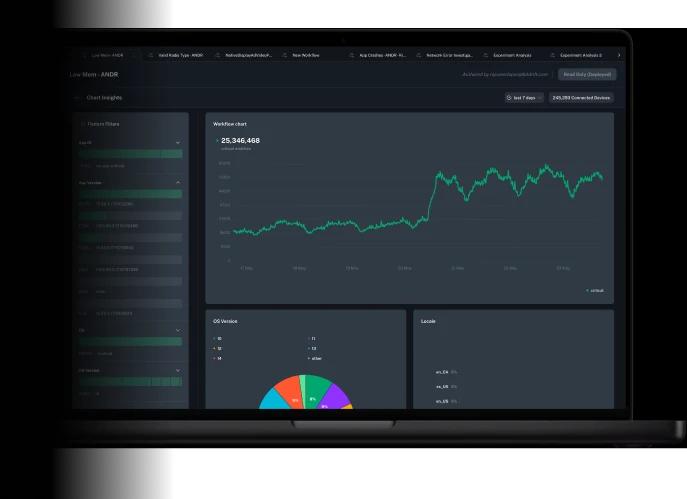This screenshot has height=499, width=687.
Task: Click the Locale card title
Action: click(428, 322)
